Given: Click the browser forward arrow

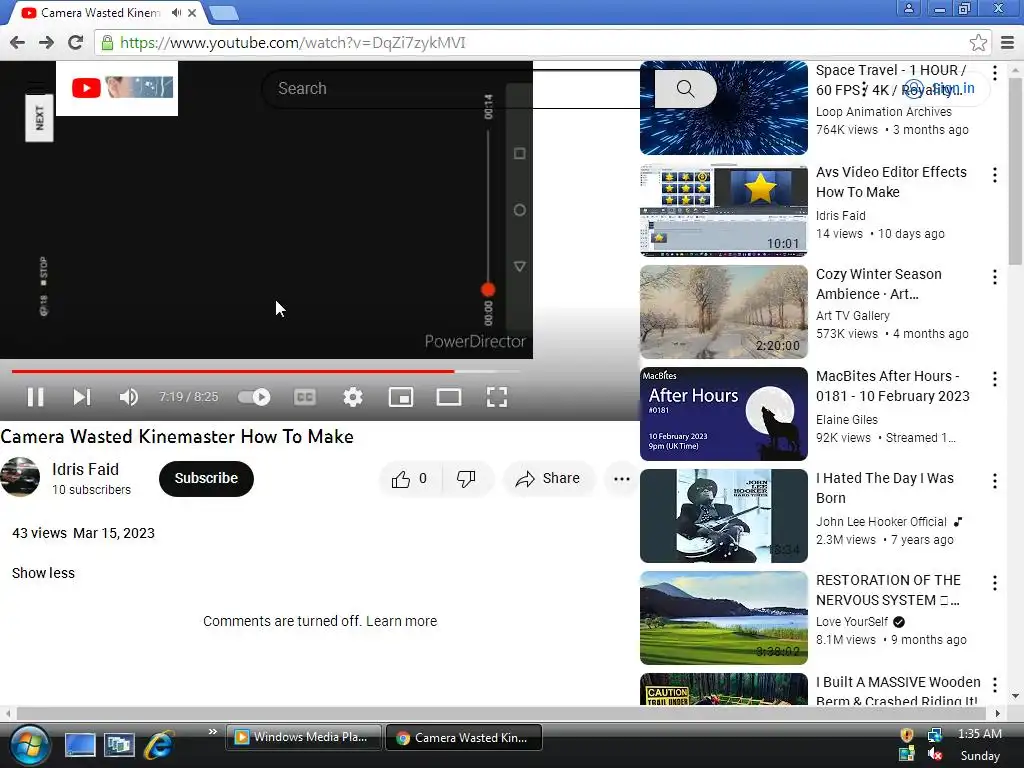Looking at the screenshot, I should tap(46, 42).
